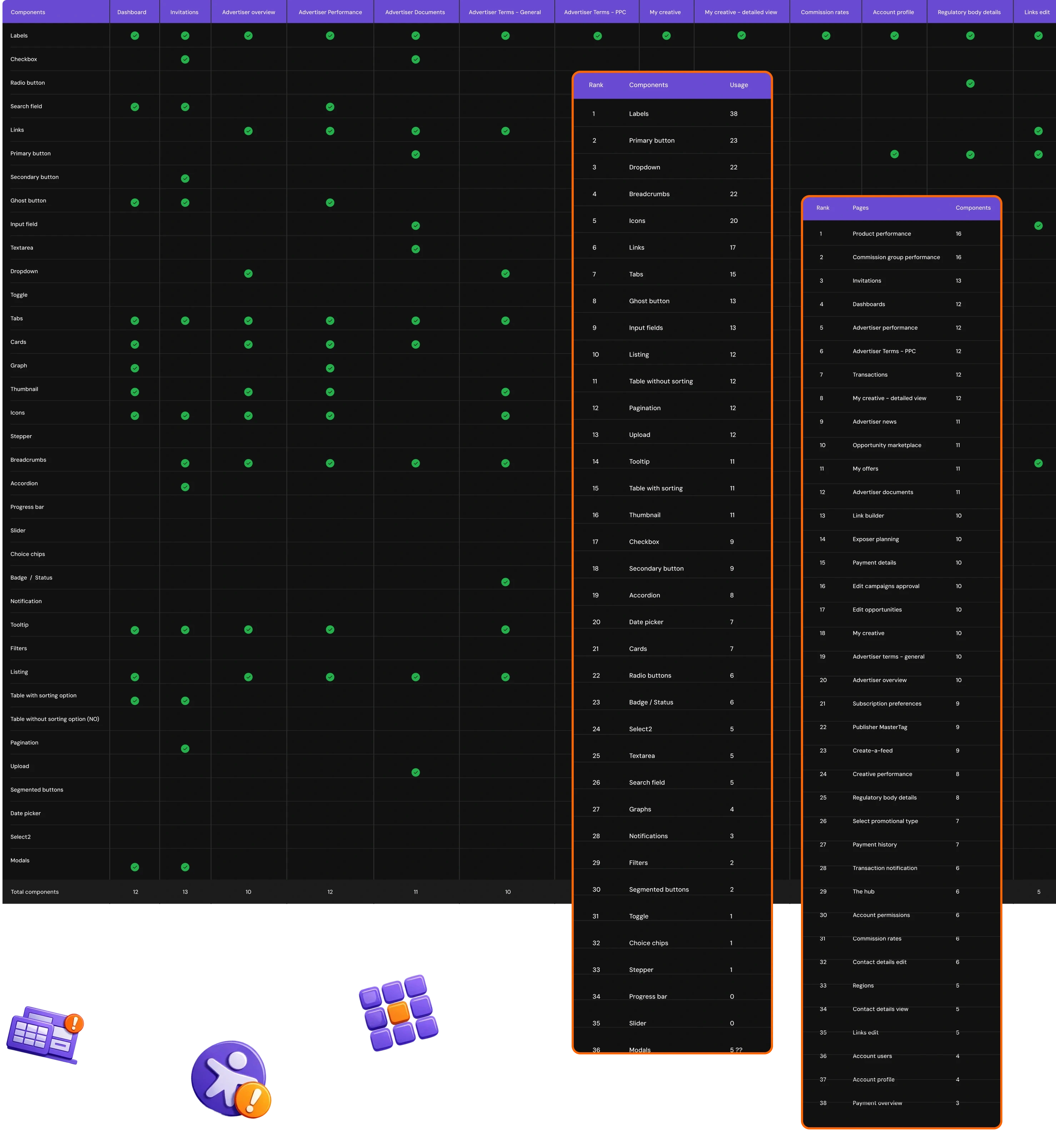Click the Usage header in ranking table
This screenshot has height=1148, width=1056.
pyautogui.click(x=738, y=85)
